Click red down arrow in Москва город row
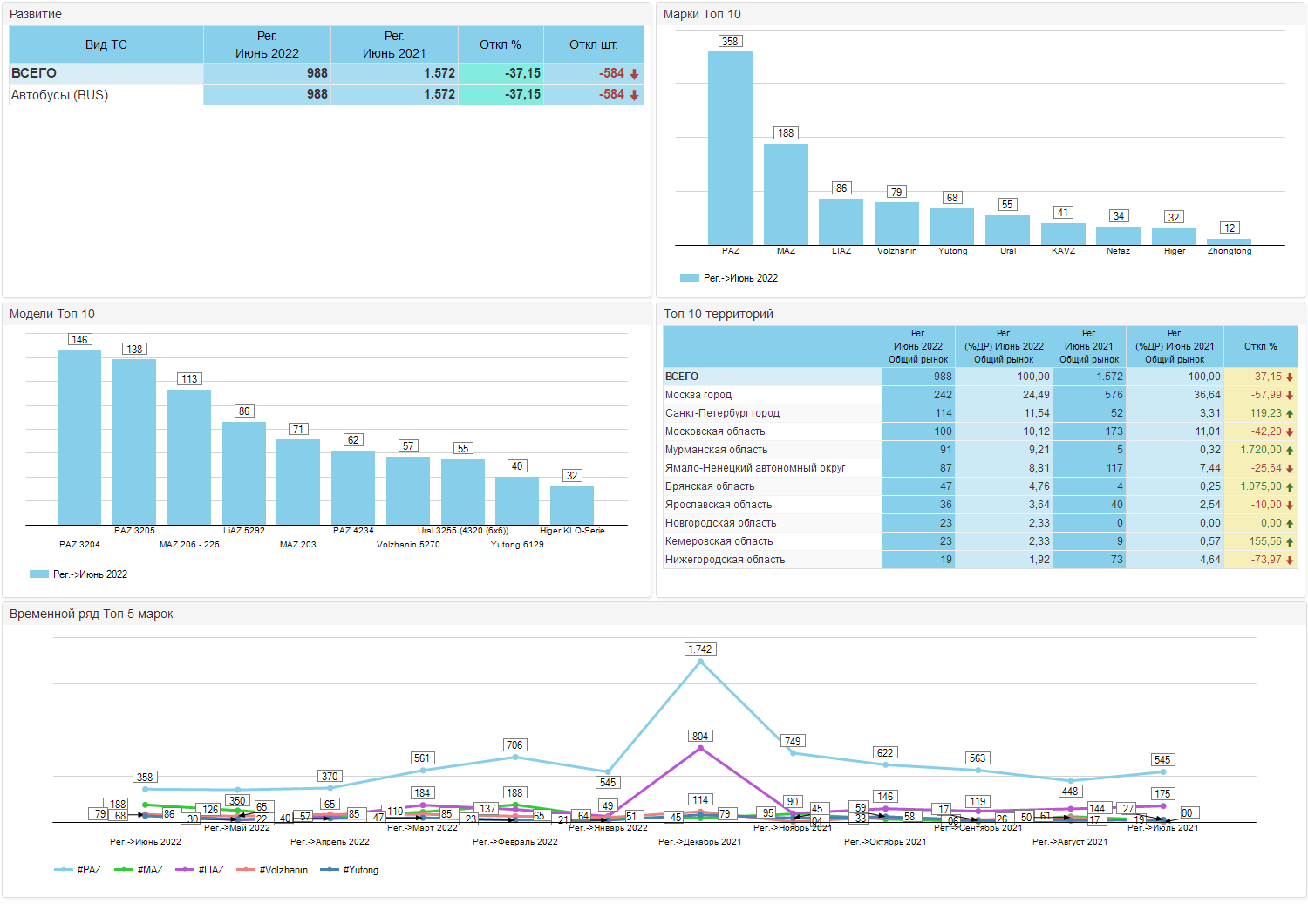Viewport: 1308px width, 924px height. coord(1290,396)
